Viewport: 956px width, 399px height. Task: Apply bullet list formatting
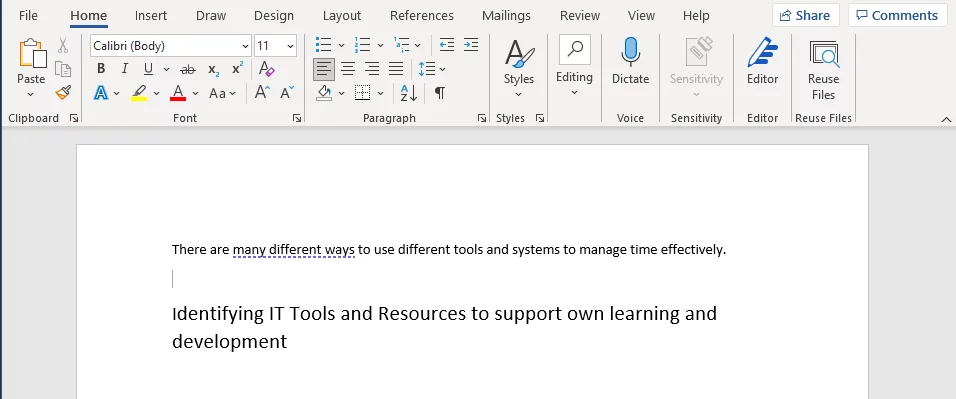(323, 45)
